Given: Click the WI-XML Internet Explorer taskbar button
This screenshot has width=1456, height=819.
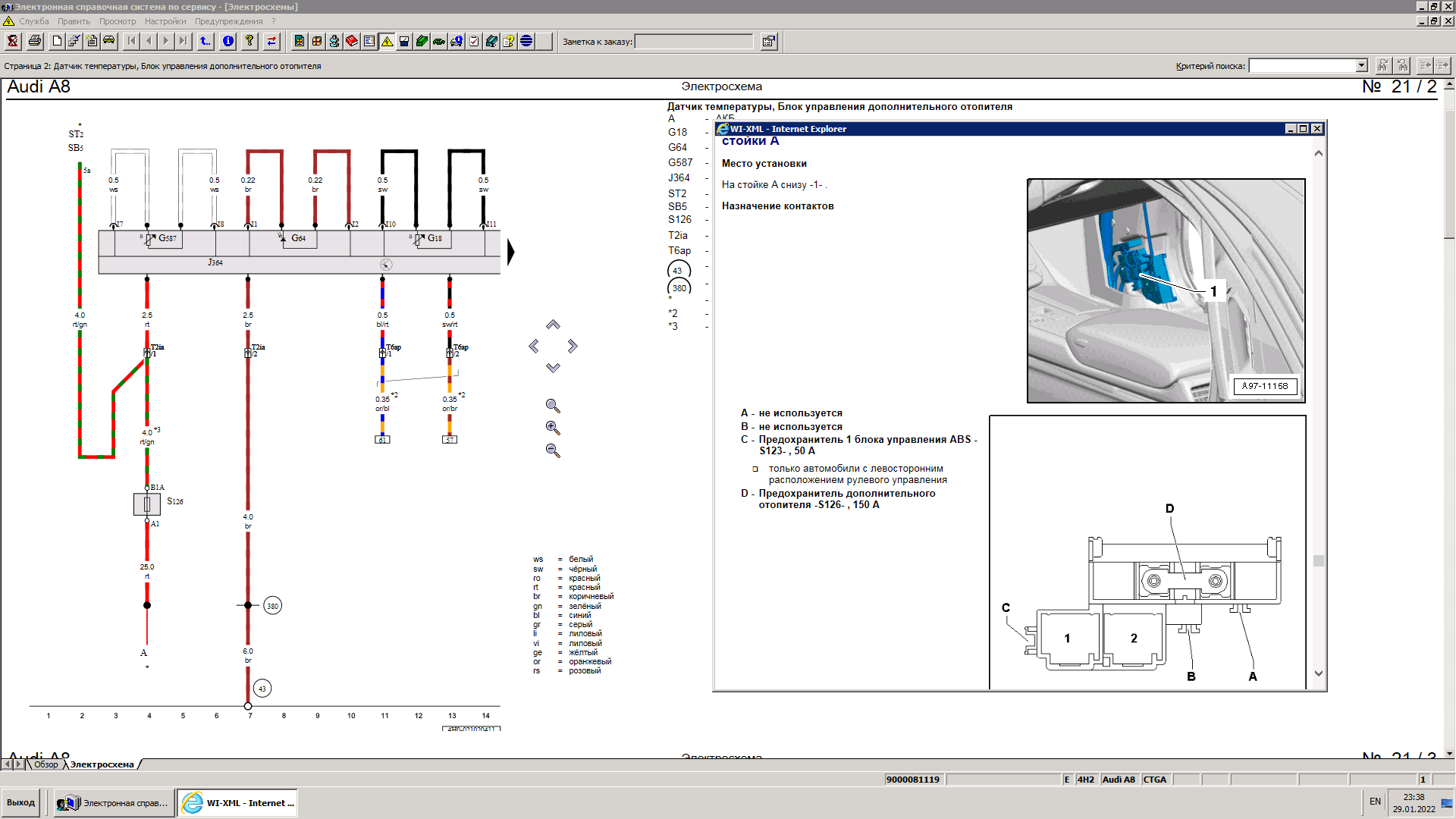Looking at the screenshot, I should [238, 802].
